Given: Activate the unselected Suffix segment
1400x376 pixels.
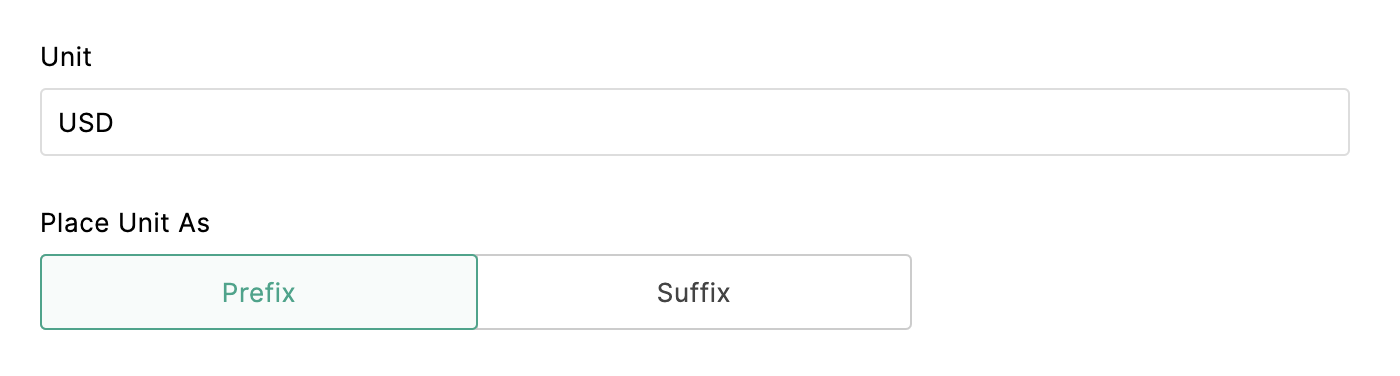Looking at the screenshot, I should [x=694, y=292].
